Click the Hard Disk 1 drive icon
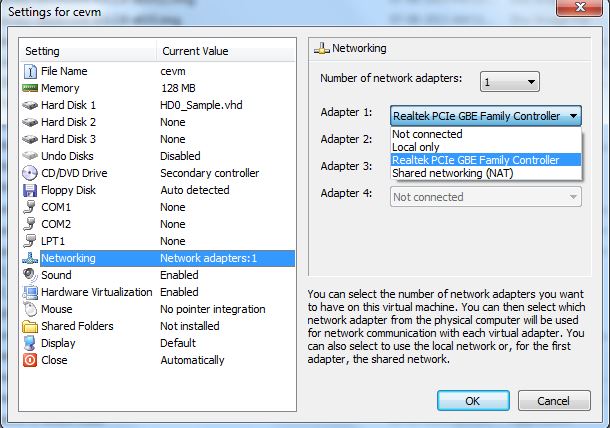 click(x=30, y=105)
